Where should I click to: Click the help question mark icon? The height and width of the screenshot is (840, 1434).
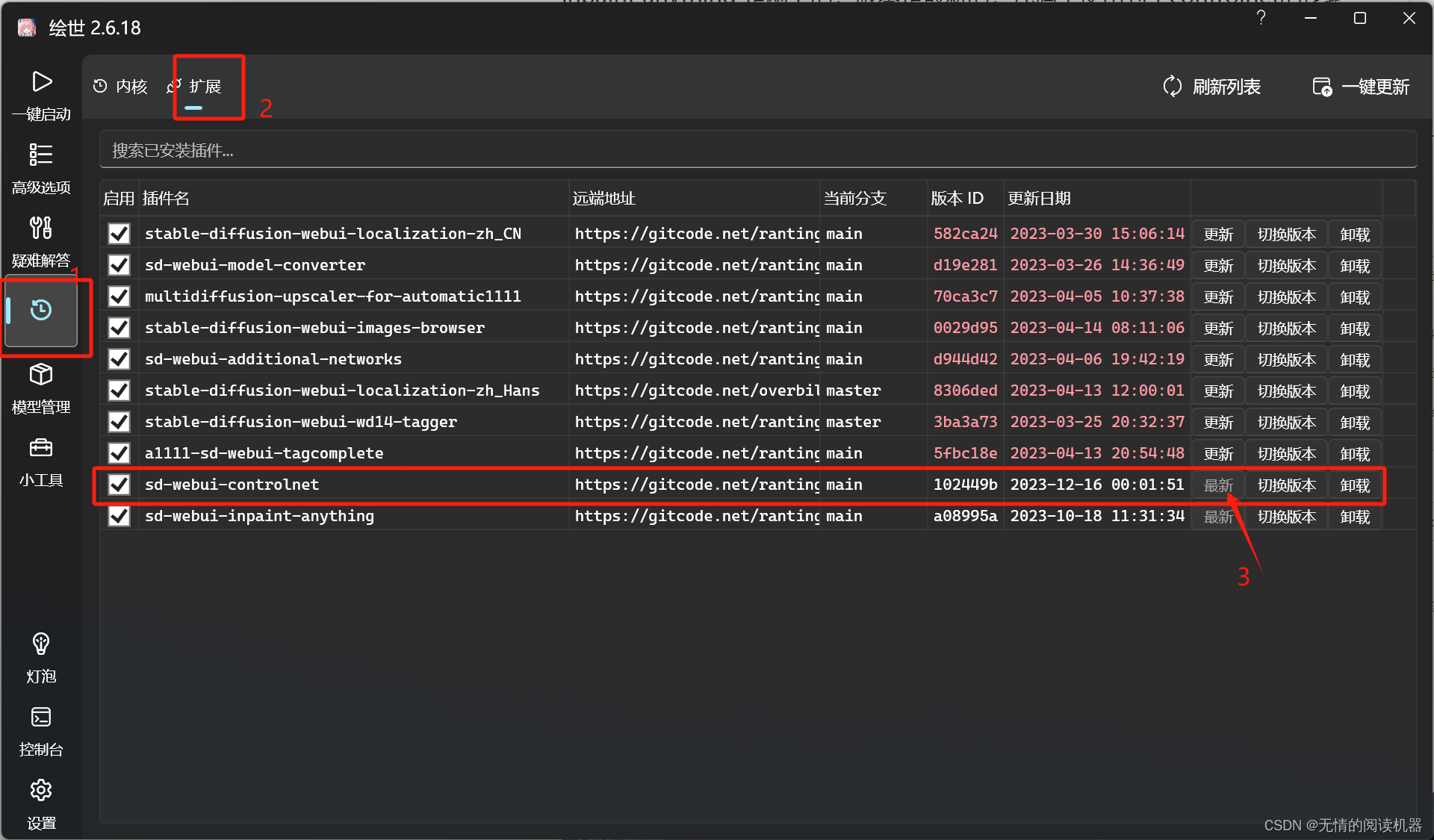point(1261,18)
